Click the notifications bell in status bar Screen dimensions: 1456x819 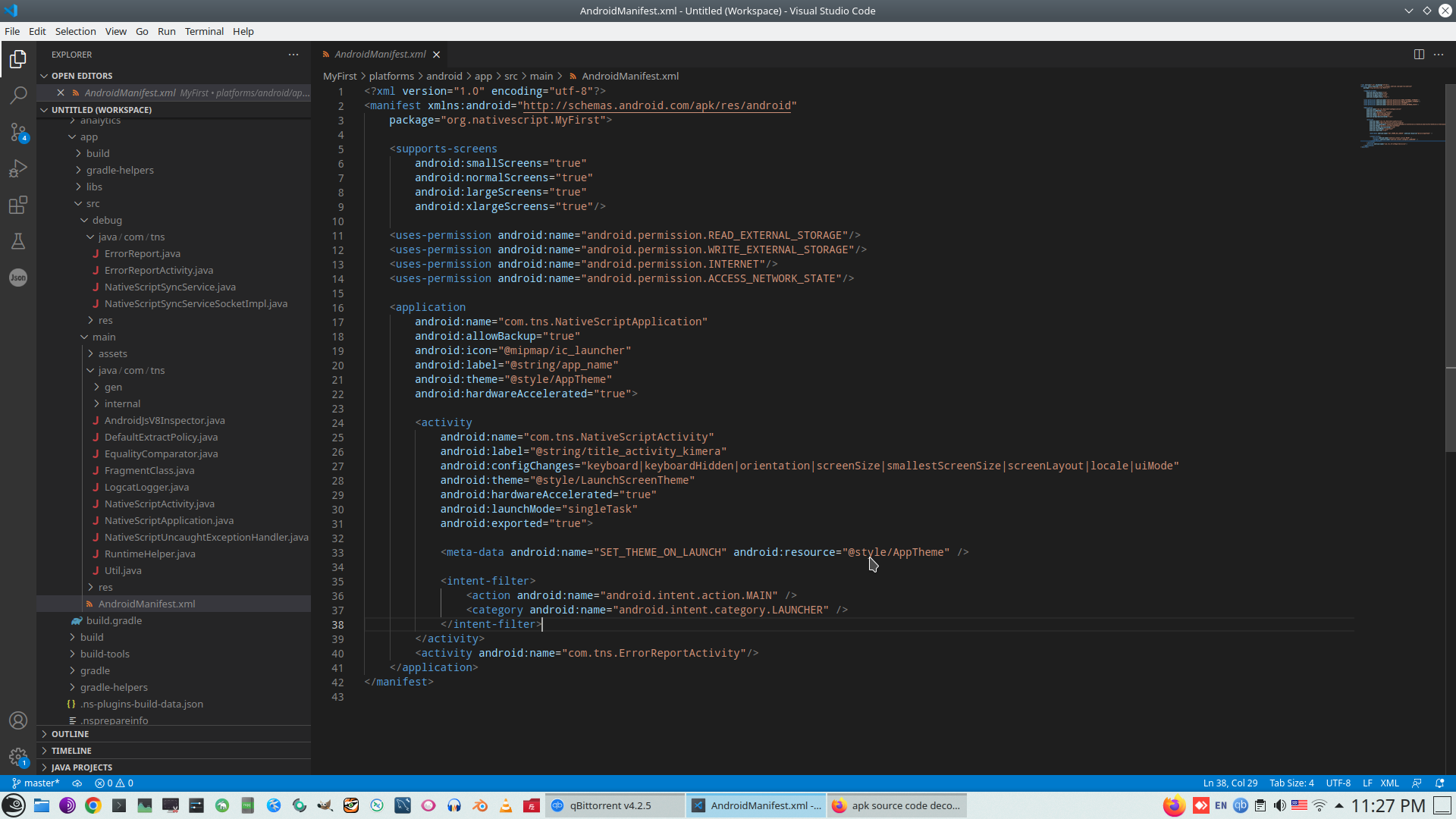[1439, 783]
